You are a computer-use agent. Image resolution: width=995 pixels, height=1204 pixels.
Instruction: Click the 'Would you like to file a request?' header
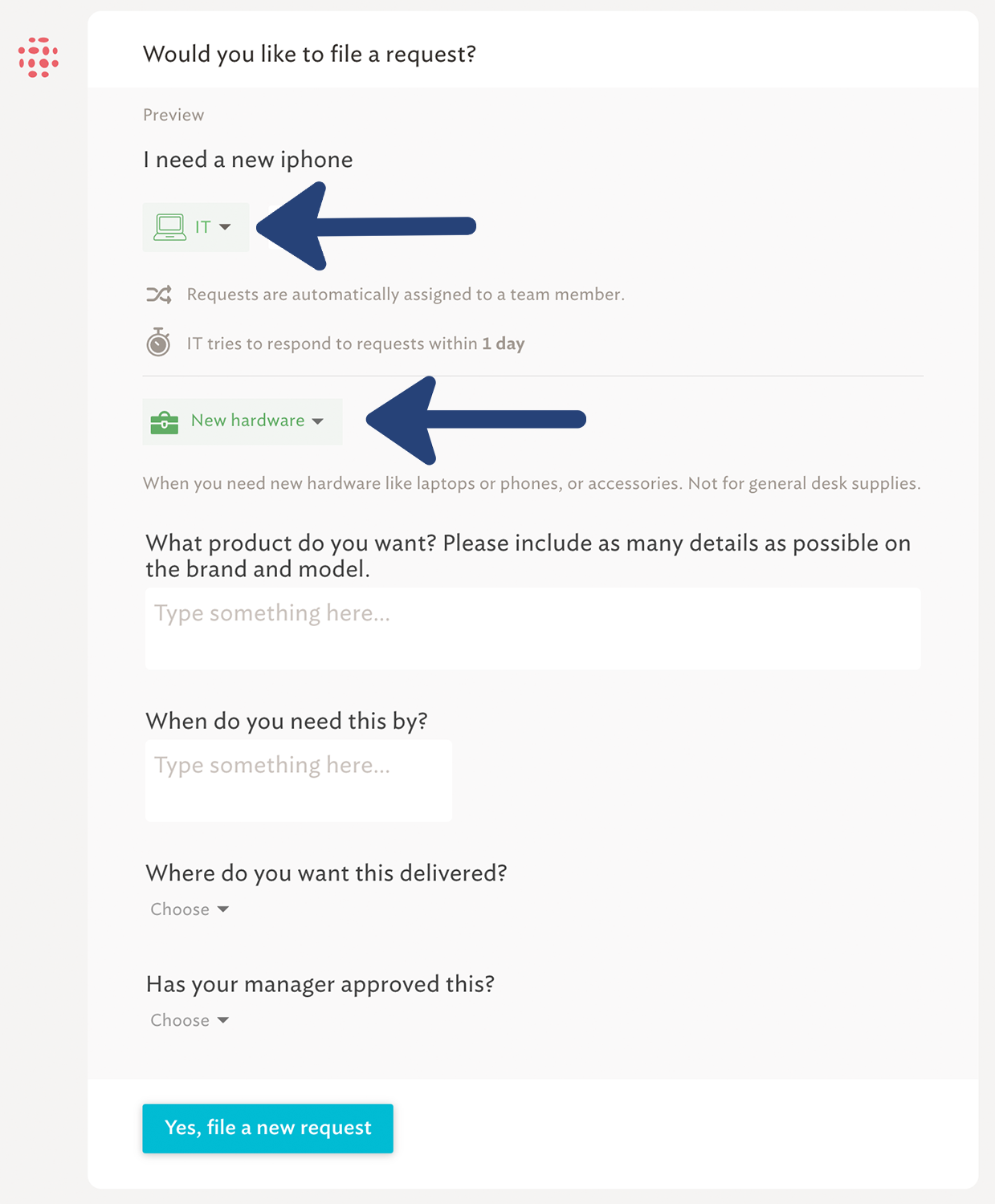(x=309, y=54)
